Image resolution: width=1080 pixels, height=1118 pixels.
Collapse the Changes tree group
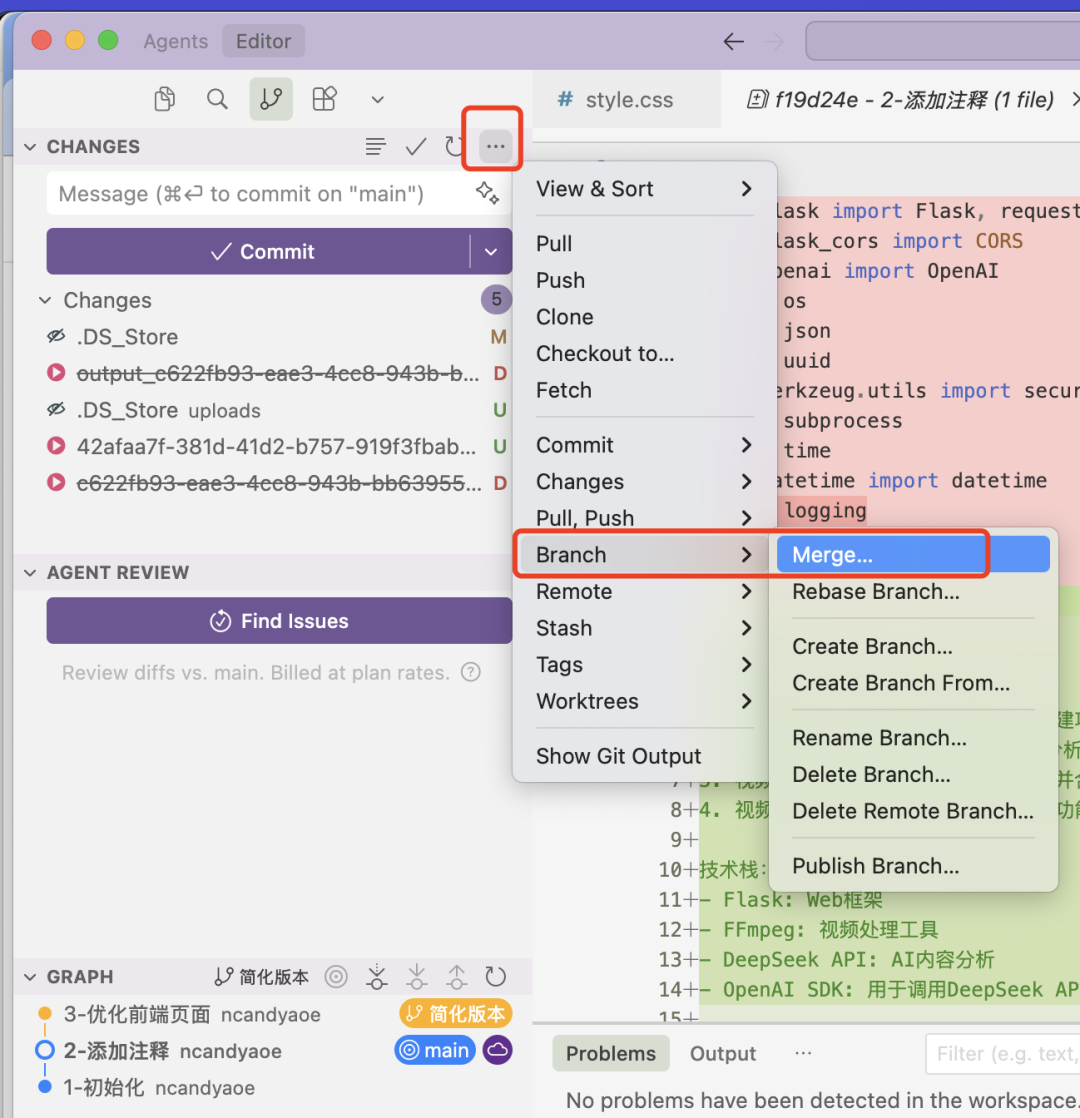point(45,301)
